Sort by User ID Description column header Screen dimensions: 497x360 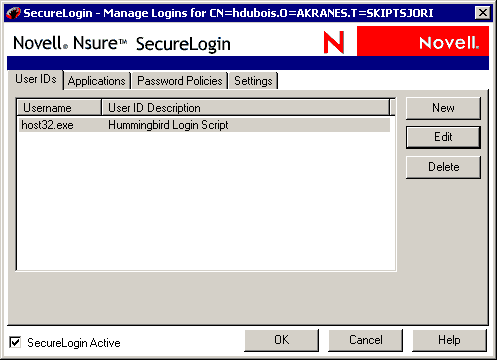(x=246, y=108)
